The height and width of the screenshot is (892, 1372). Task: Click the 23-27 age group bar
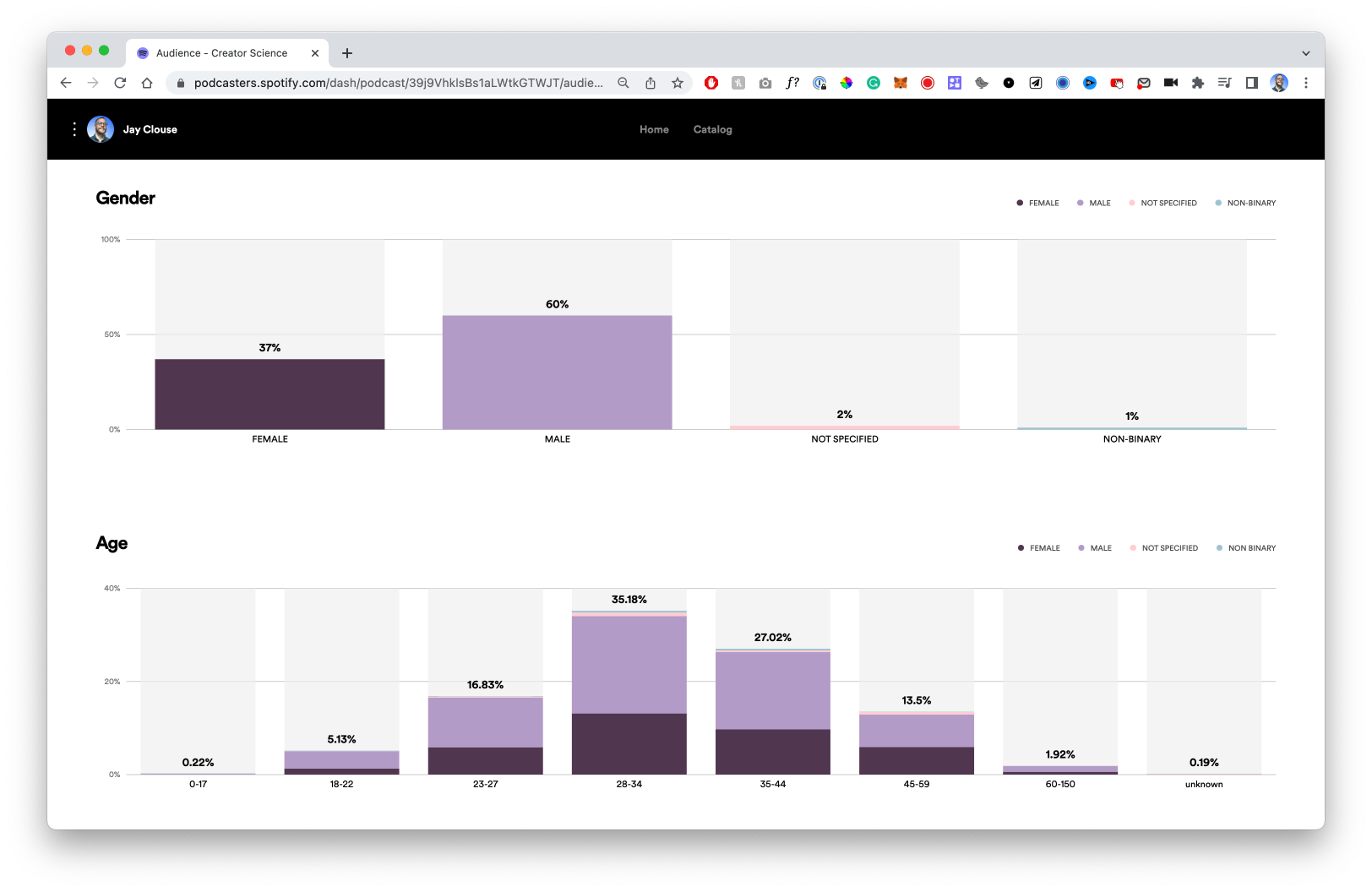[x=486, y=735]
